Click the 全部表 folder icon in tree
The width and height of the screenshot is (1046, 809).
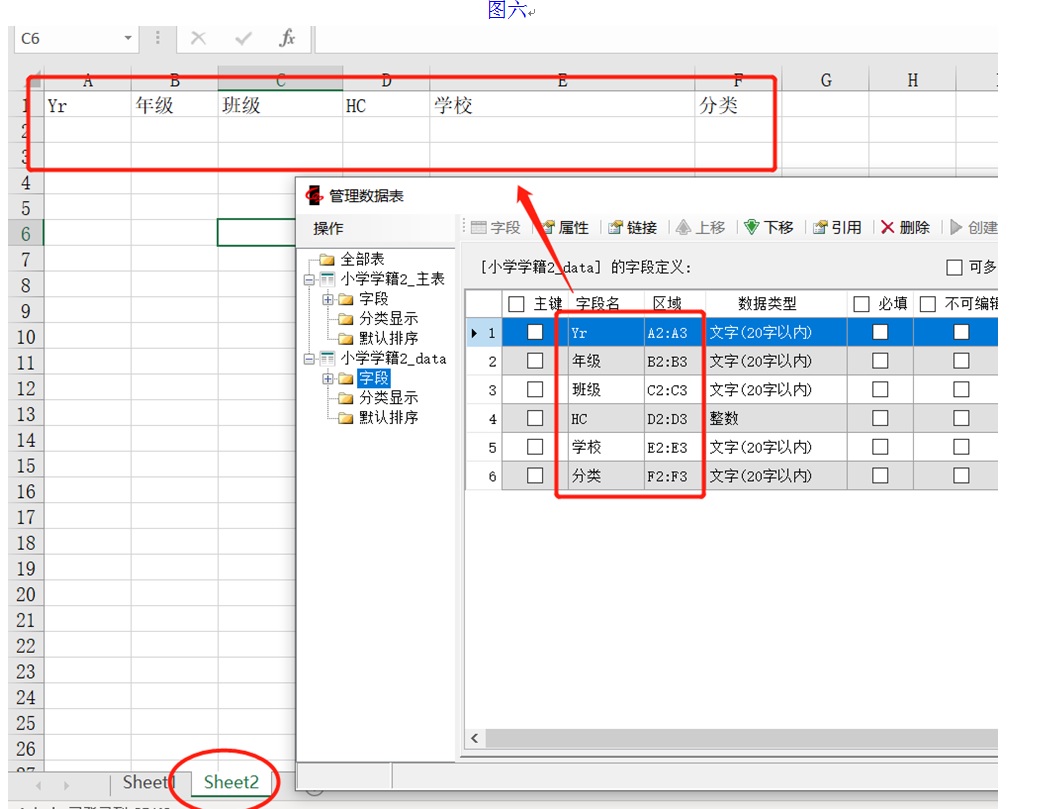tap(327, 259)
